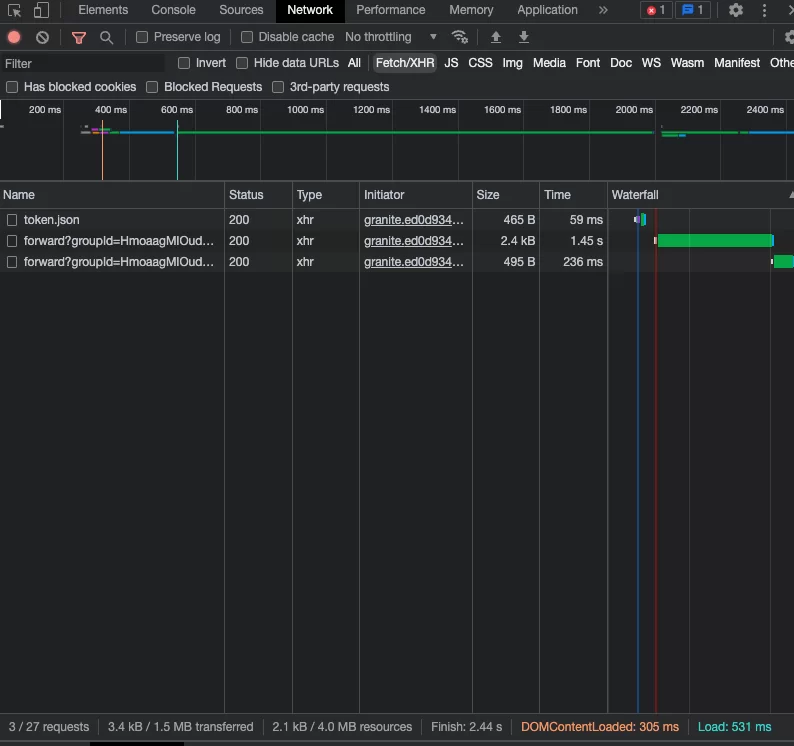
Task: Check the Disable cache option
Action: [x=247, y=37]
